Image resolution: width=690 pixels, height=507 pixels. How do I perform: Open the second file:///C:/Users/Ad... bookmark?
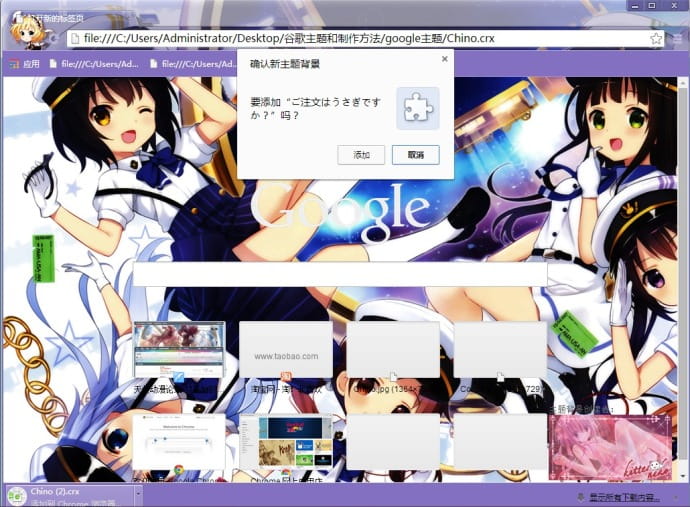[x=193, y=64]
